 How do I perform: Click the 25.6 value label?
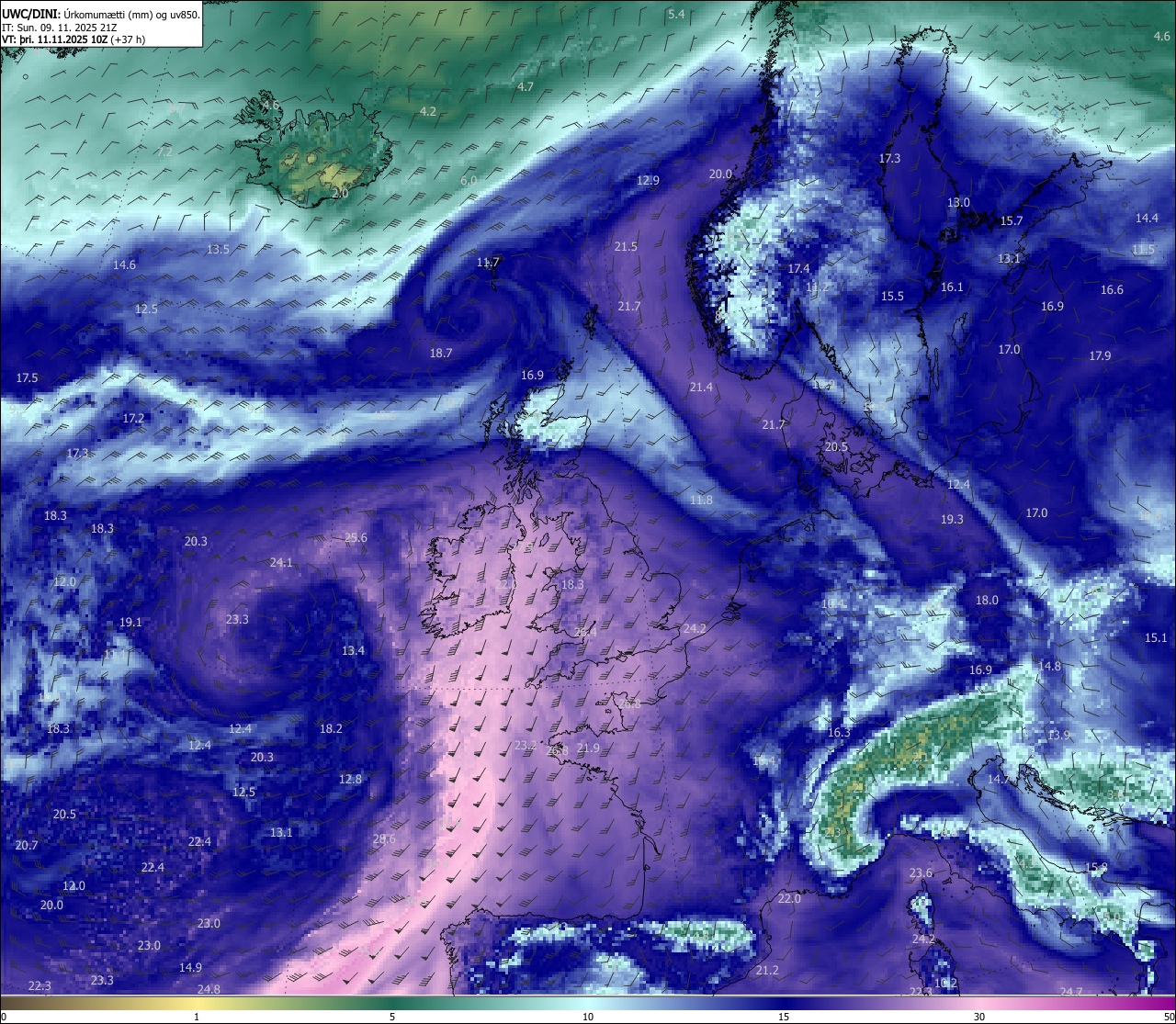click(356, 537)
